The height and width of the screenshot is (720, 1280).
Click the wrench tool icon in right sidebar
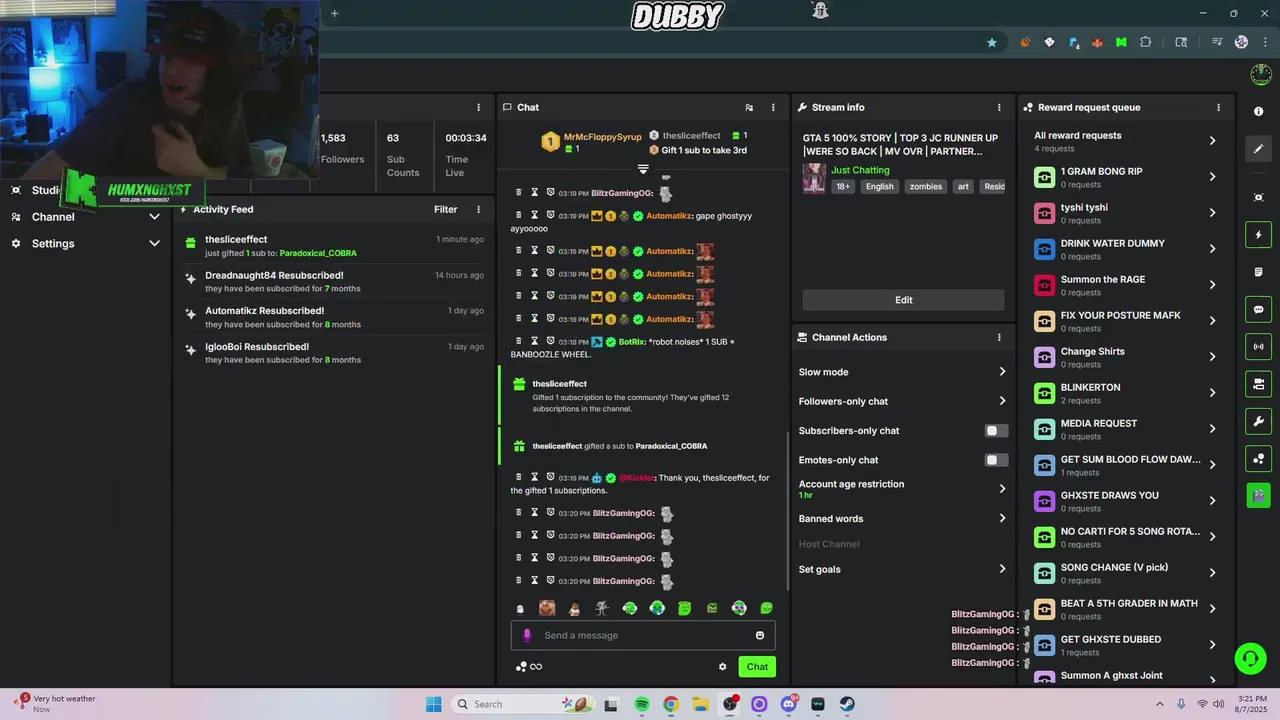(1259, 421)
